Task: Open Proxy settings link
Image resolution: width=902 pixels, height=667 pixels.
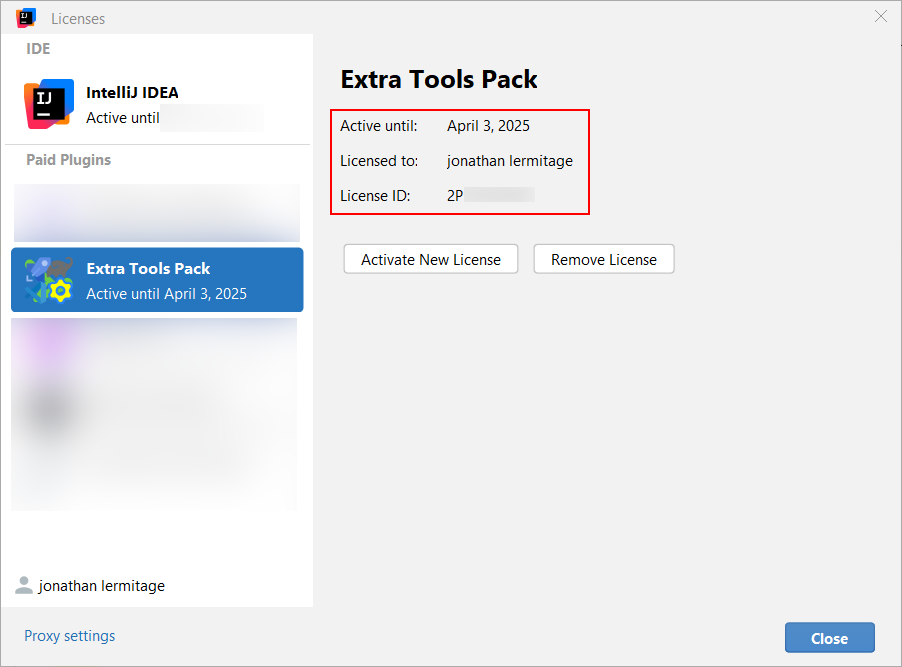Action: 70,636
